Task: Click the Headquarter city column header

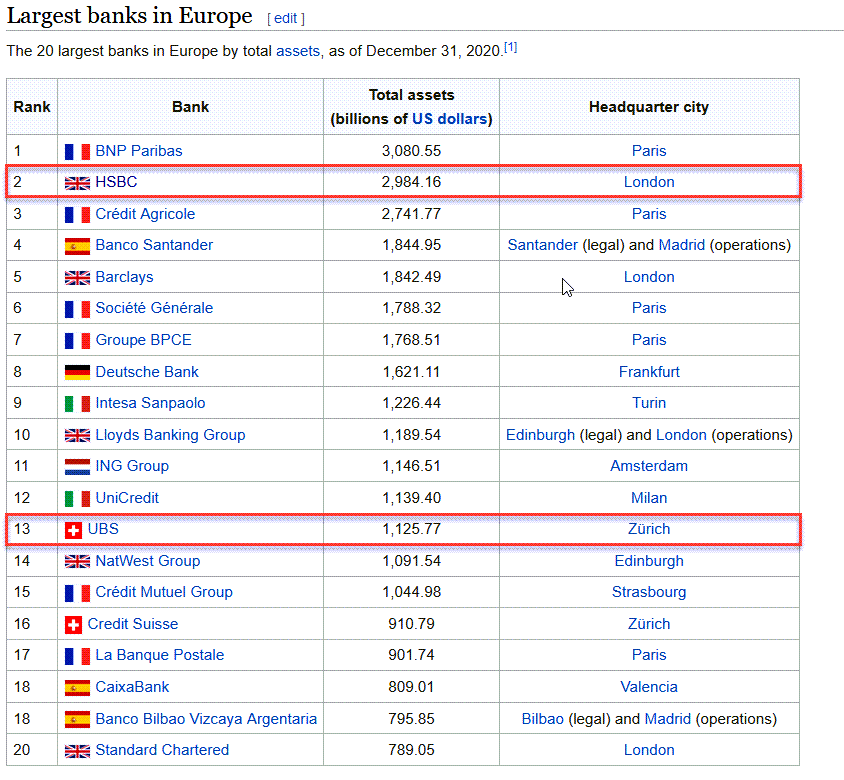Action: pos(649,107)
